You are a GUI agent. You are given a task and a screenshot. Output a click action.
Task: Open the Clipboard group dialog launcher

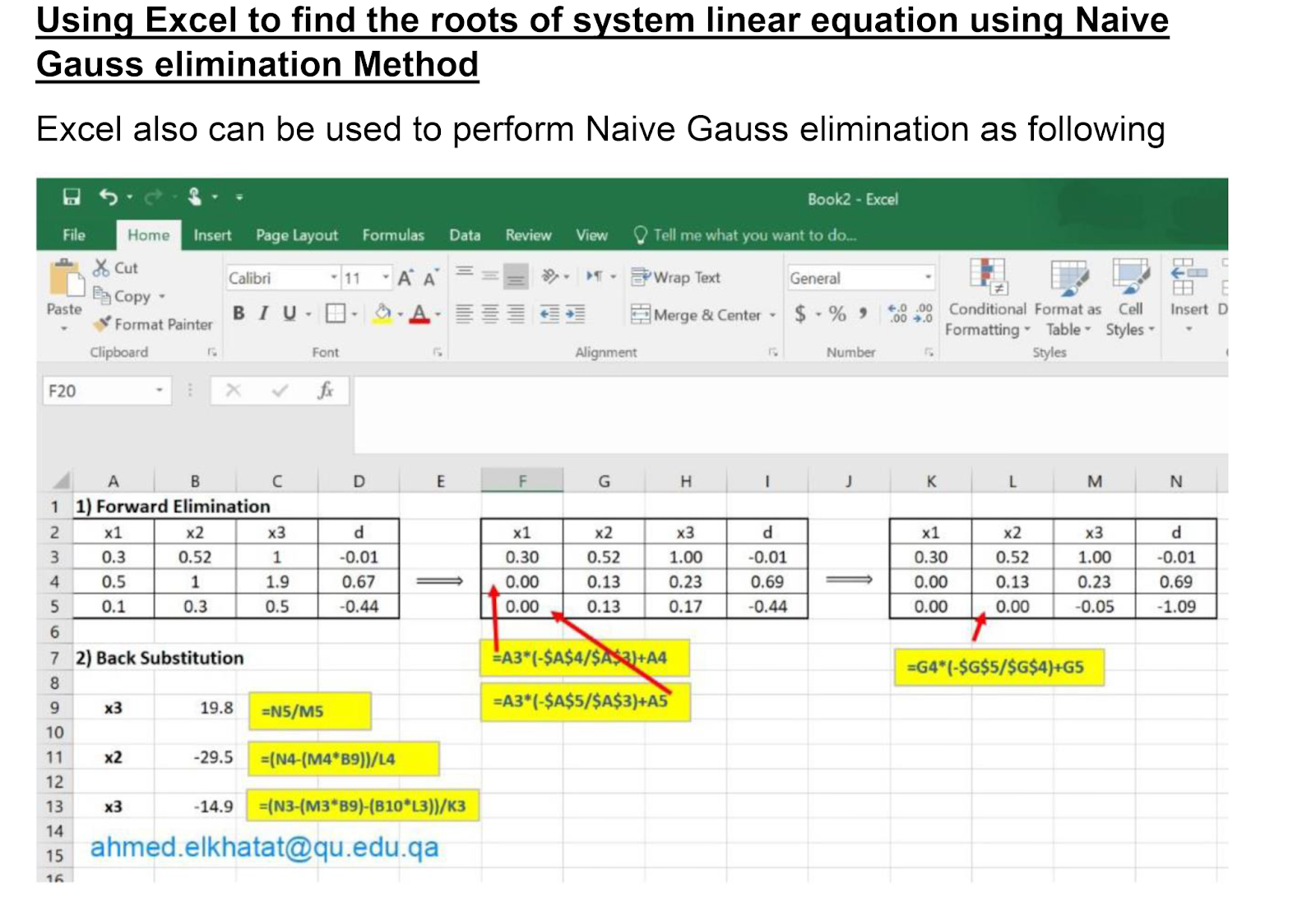(x=212, y=352)
